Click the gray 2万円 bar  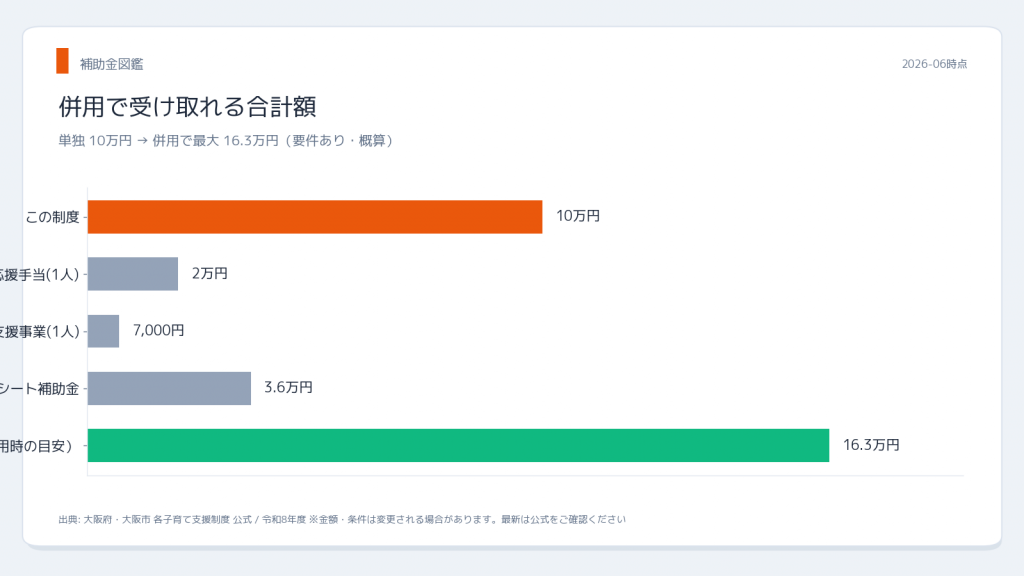(x=133, y=274)
